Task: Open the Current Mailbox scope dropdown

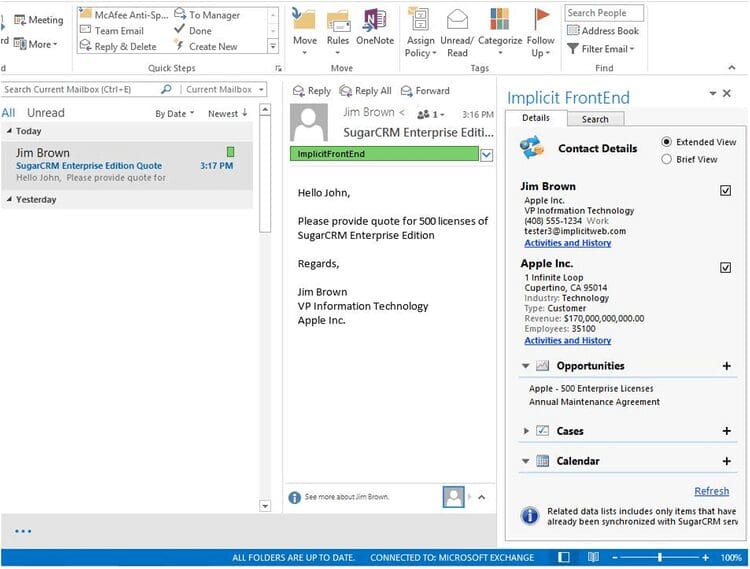Action: click(225, 89)
